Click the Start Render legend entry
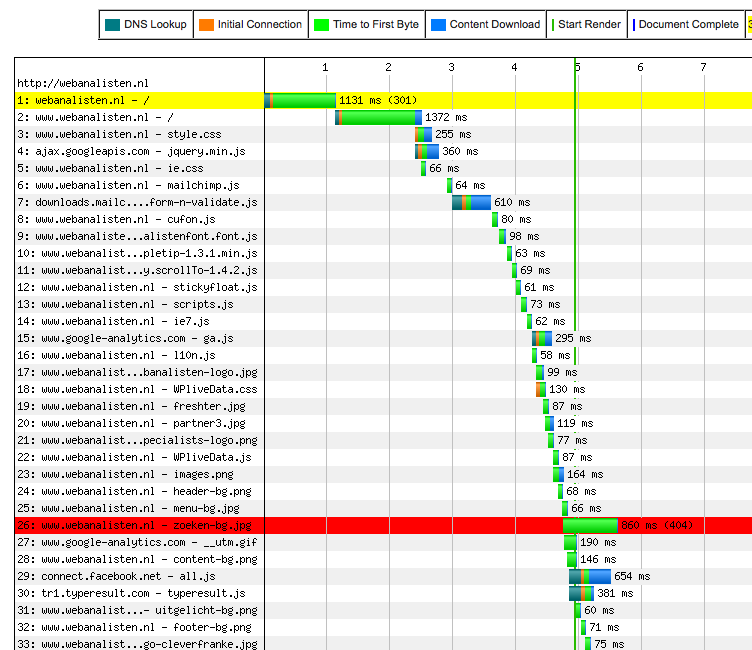 coord(587,25)
